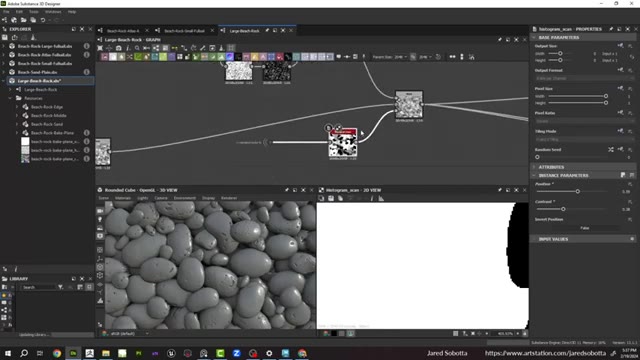Click the info icon beside Beach-Rock-Bake-Plane

87,133
